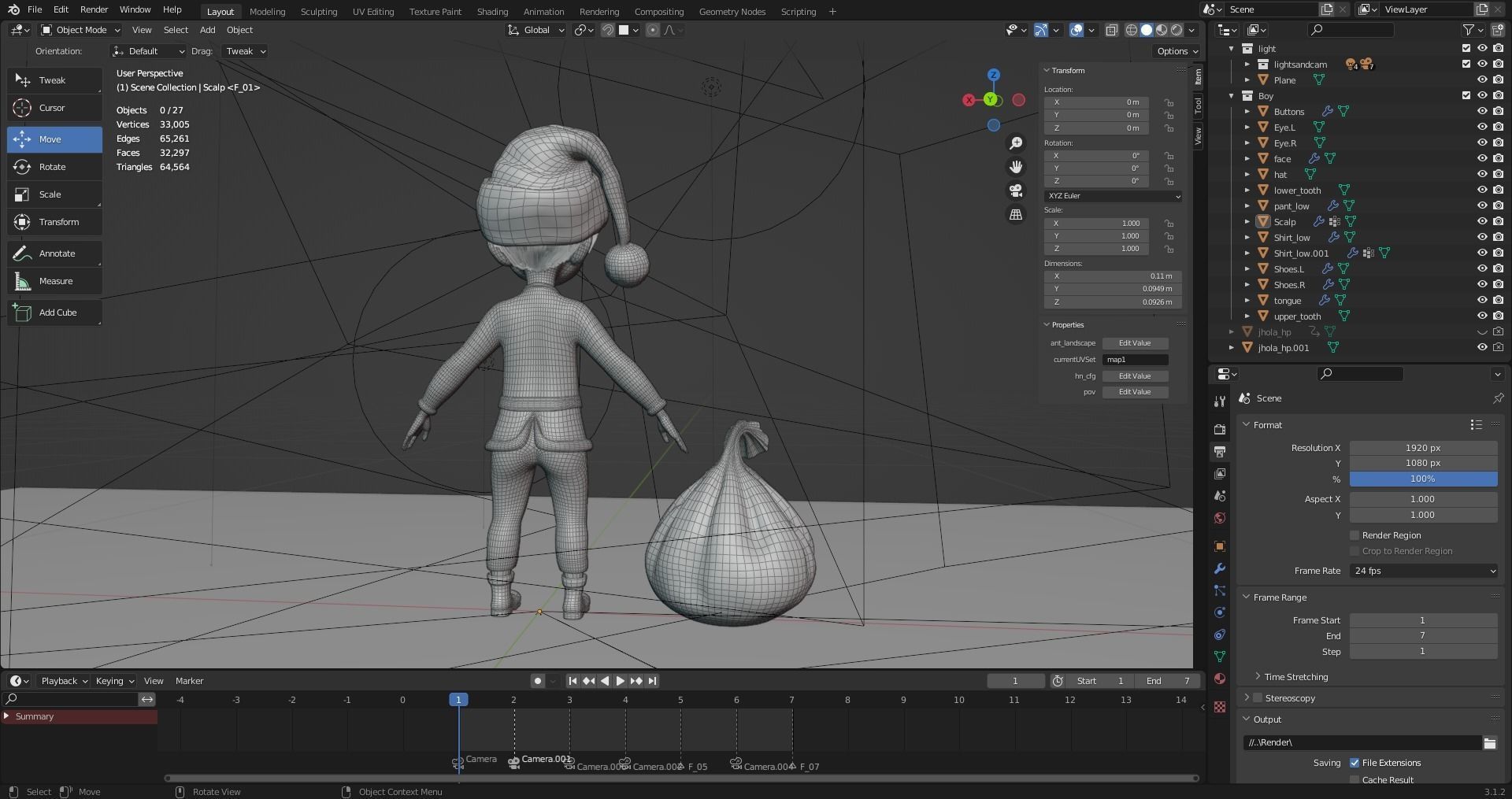Open the World properties tab icon
Viewport: 1512px width, 799px height.
coord(1220,518)
